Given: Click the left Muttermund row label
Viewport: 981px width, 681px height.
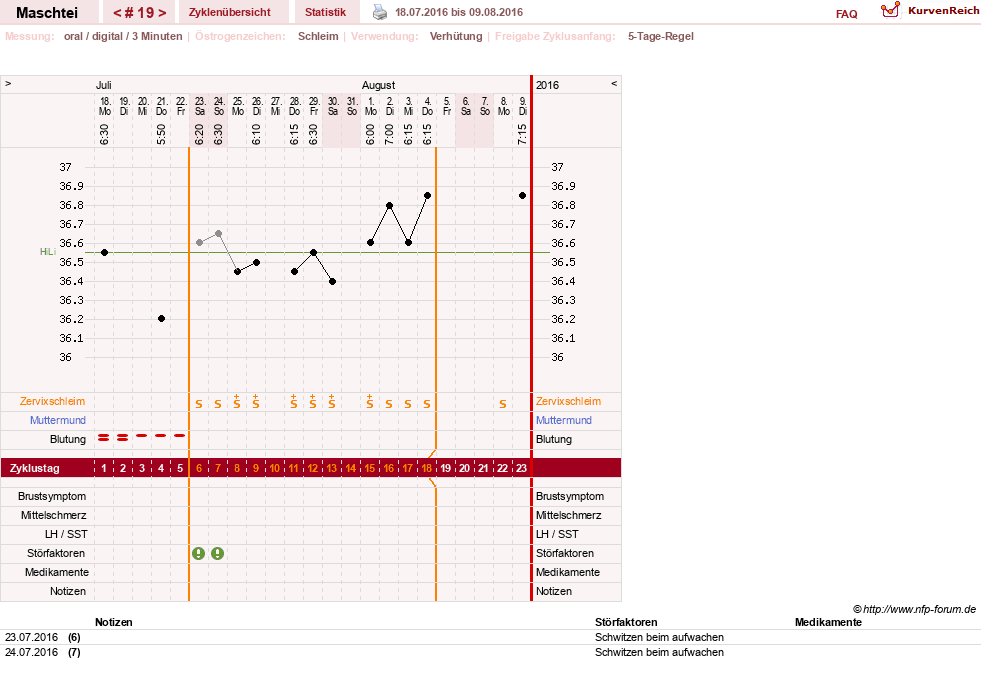Looking at the screenshot, I should tap(58, 420).
